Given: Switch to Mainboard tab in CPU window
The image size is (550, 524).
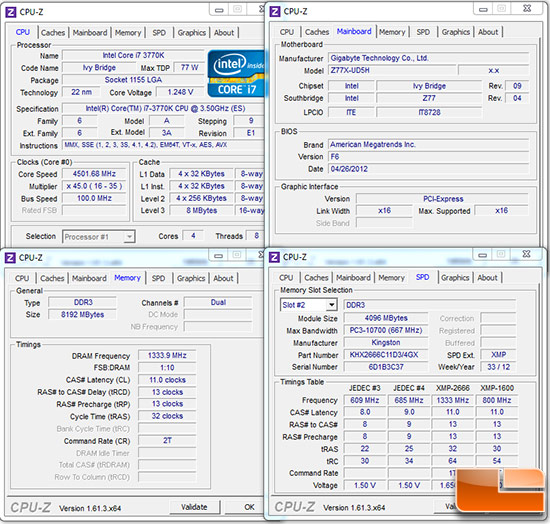Looking at the screenshot, I should click(90, 33).
